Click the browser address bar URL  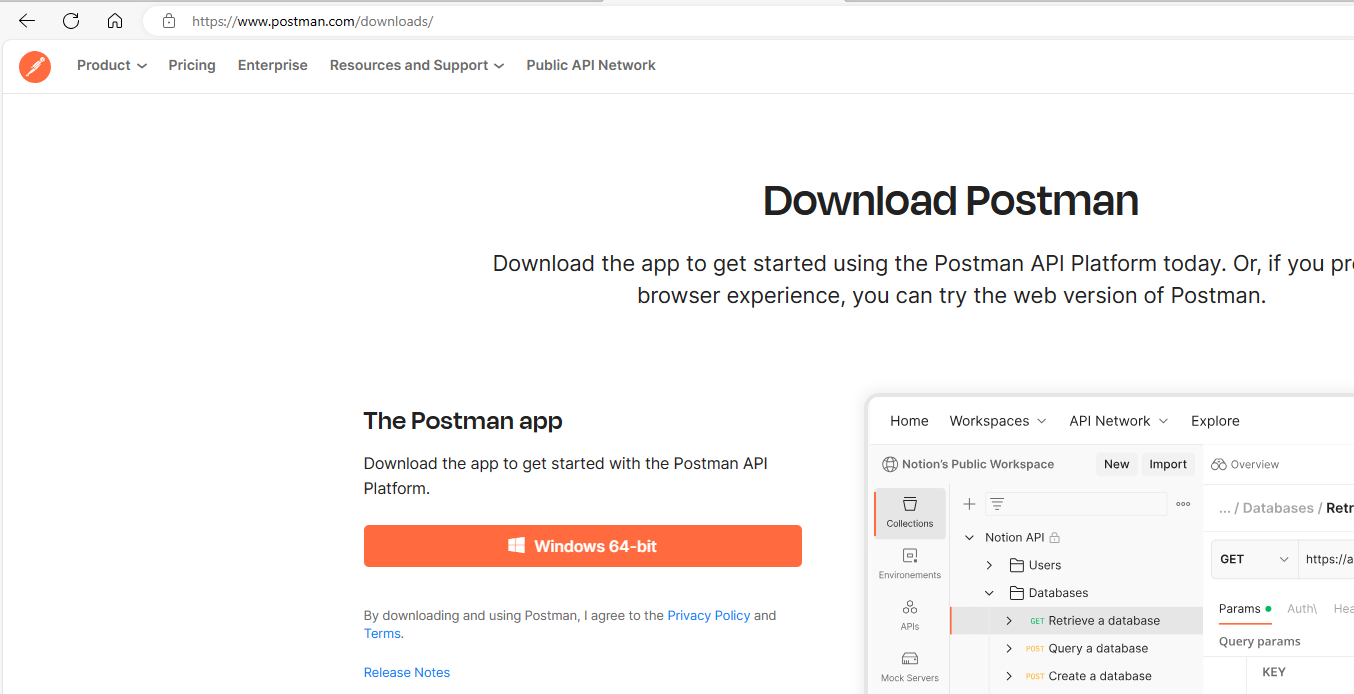coord(313,21)
